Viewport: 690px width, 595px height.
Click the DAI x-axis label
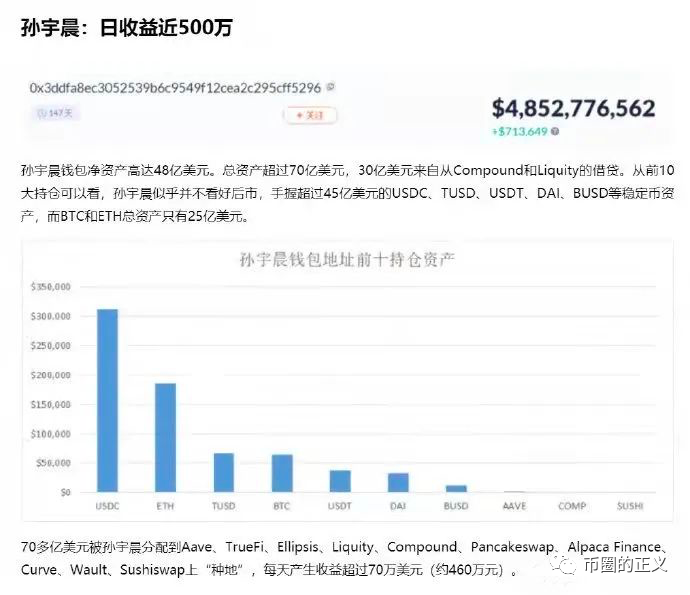(398, 506)
